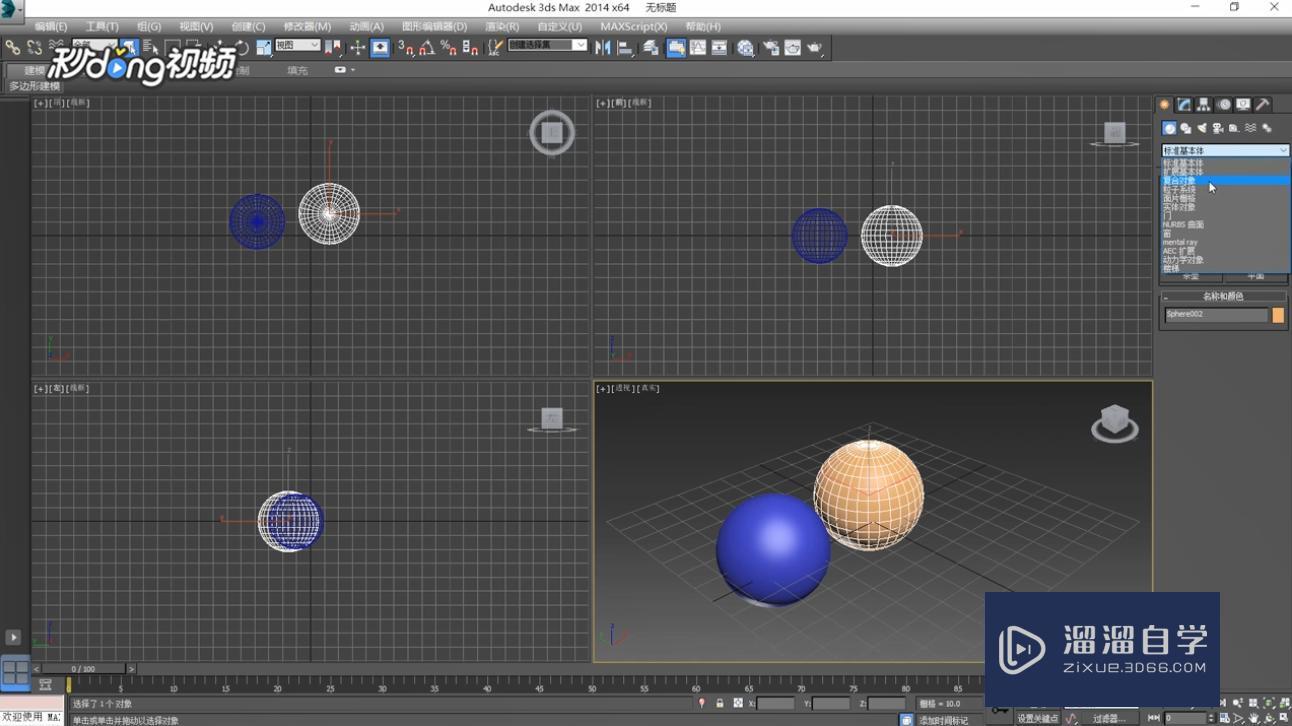
Task: Enable angle snap toggle
Action: [x=427, y=48]
